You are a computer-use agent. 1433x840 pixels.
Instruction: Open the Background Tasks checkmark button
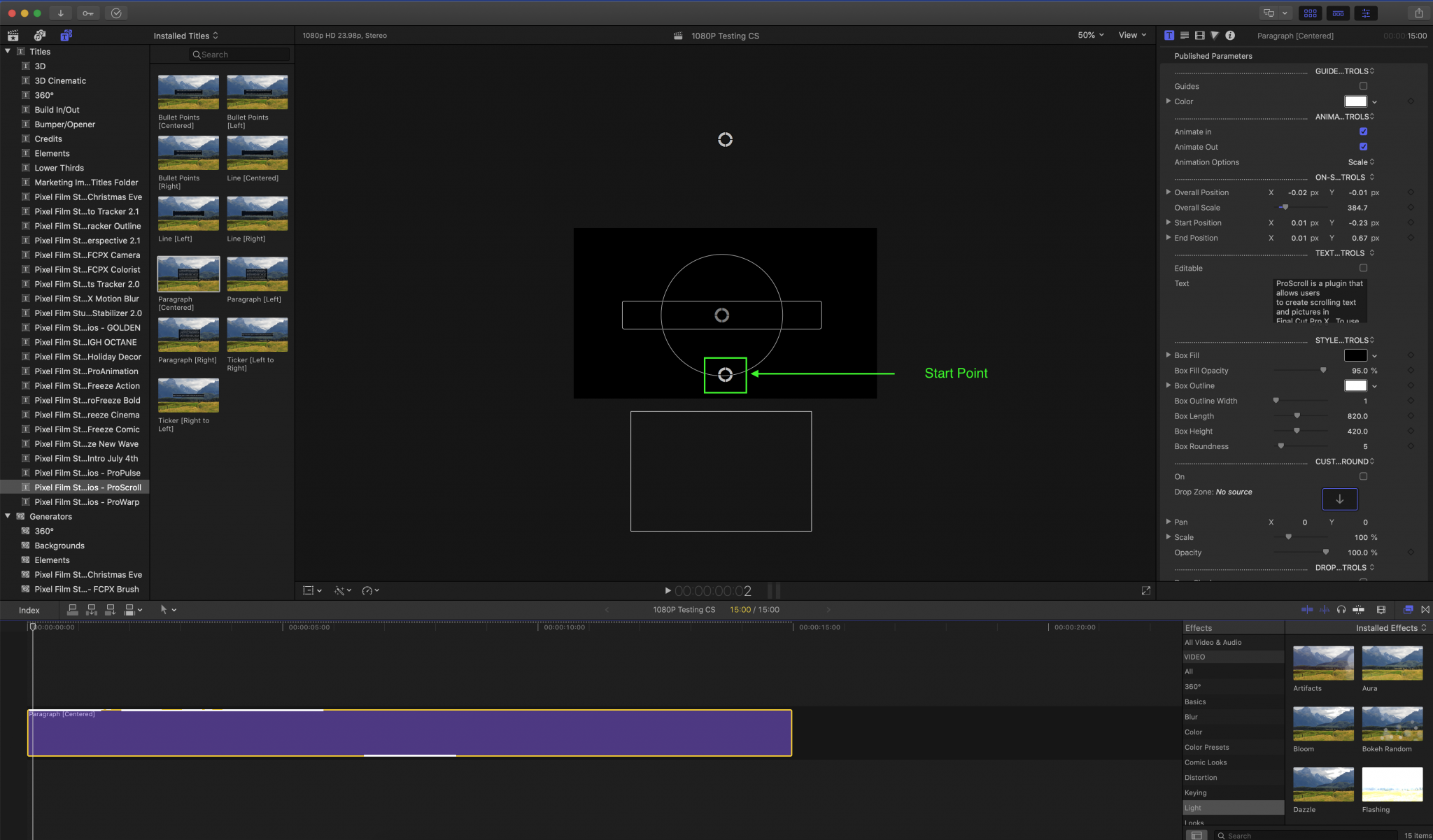116,13
